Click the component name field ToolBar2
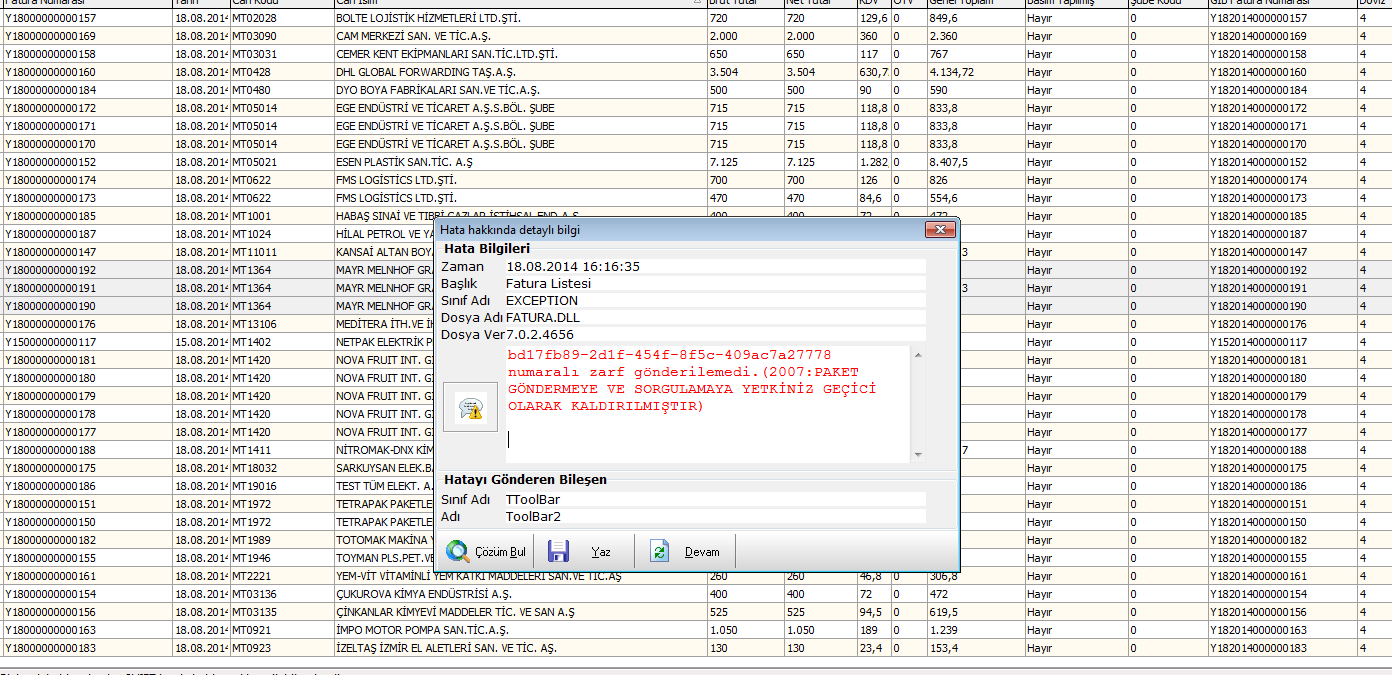Screen dimensions: 1392x675 [x=533, y=517]
